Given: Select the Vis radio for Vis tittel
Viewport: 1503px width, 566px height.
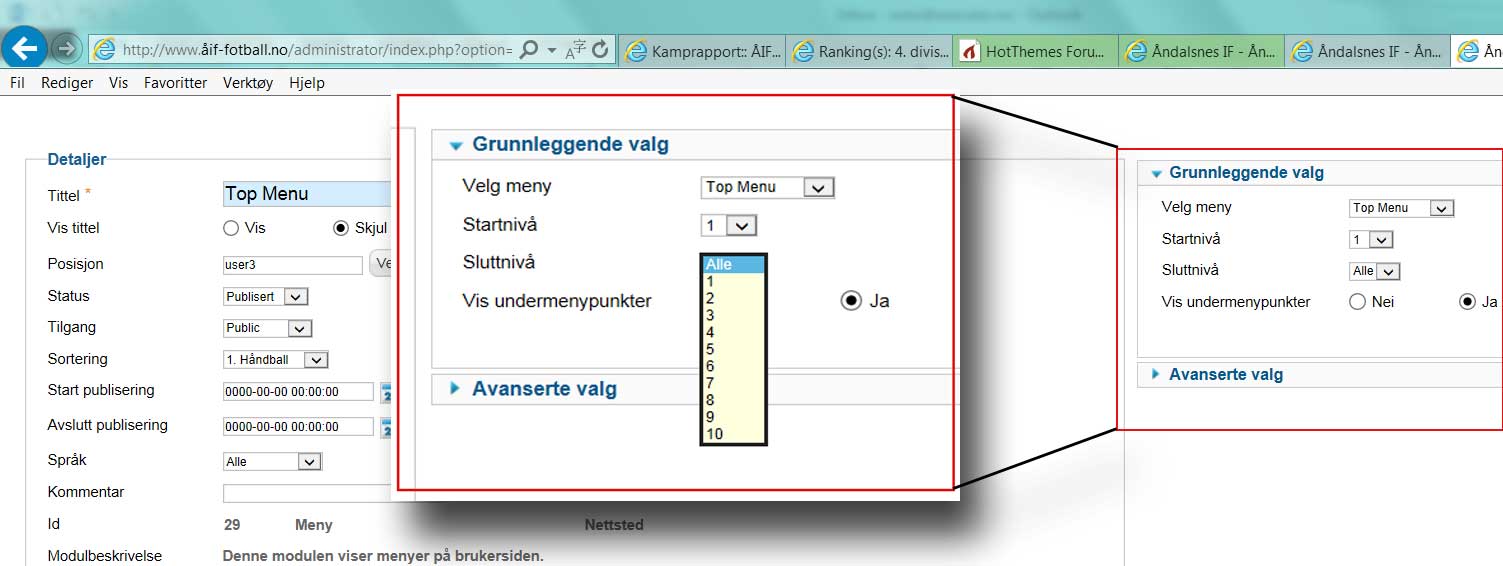Looking at the screenshot, I should (x=231, y=228).
